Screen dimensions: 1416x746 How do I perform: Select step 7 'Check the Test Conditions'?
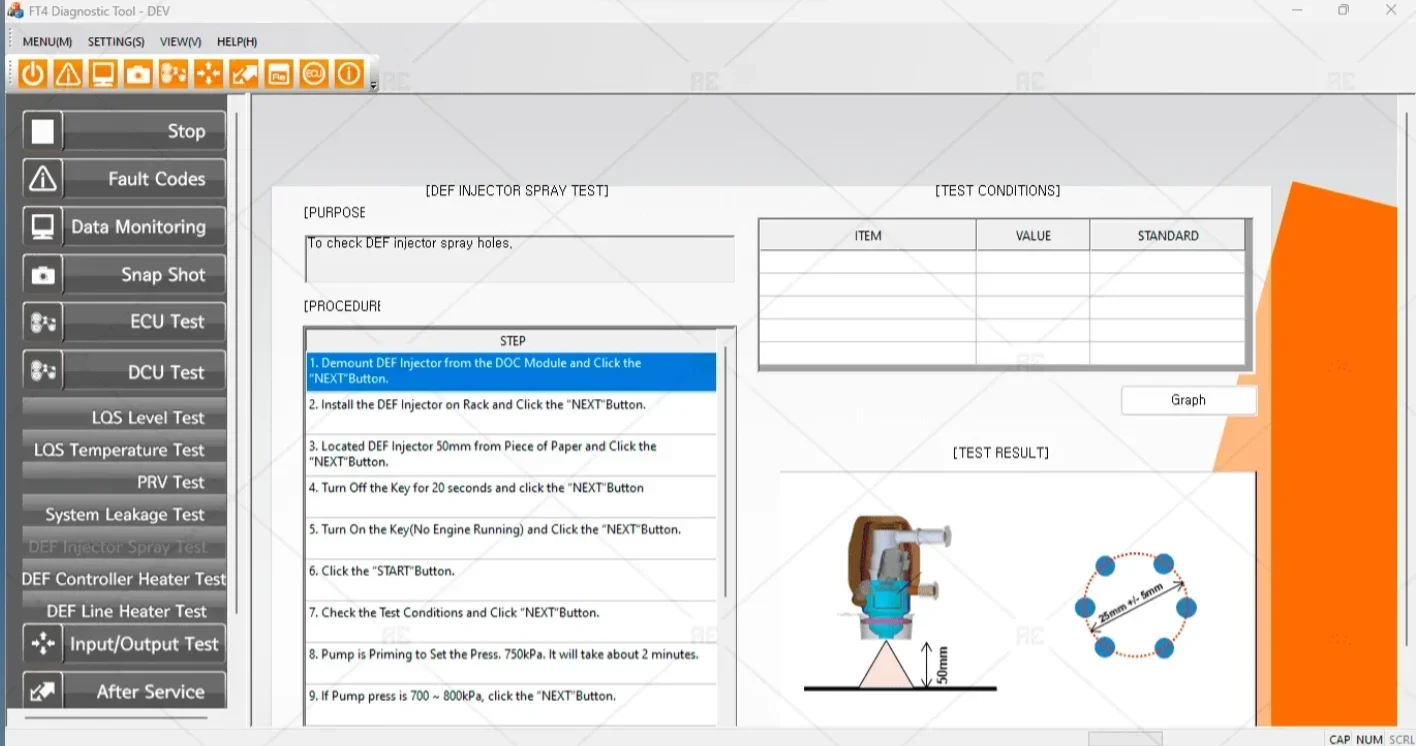coord(511,621)
